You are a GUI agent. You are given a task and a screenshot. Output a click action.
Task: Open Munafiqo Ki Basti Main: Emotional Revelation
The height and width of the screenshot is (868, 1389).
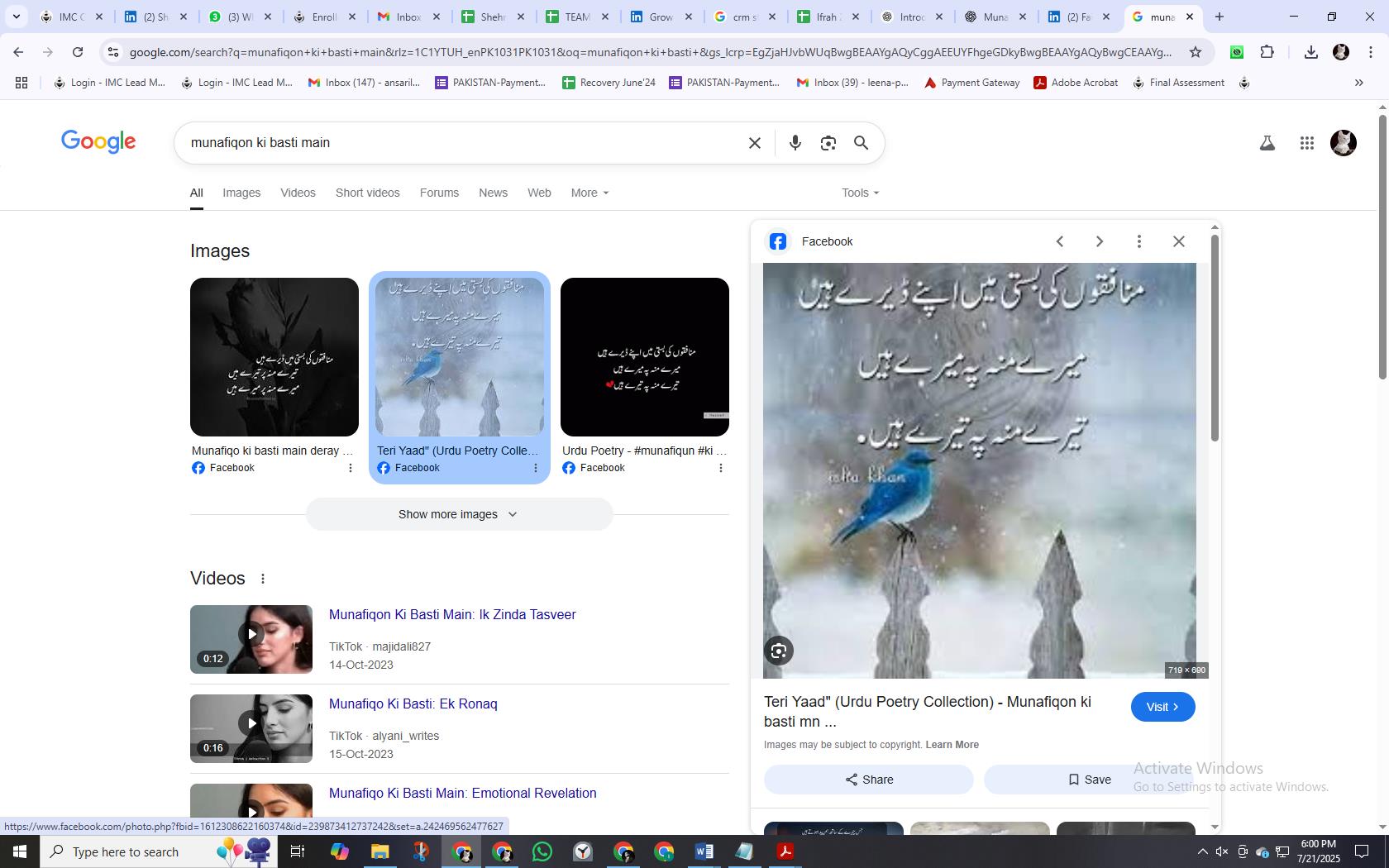463,794
